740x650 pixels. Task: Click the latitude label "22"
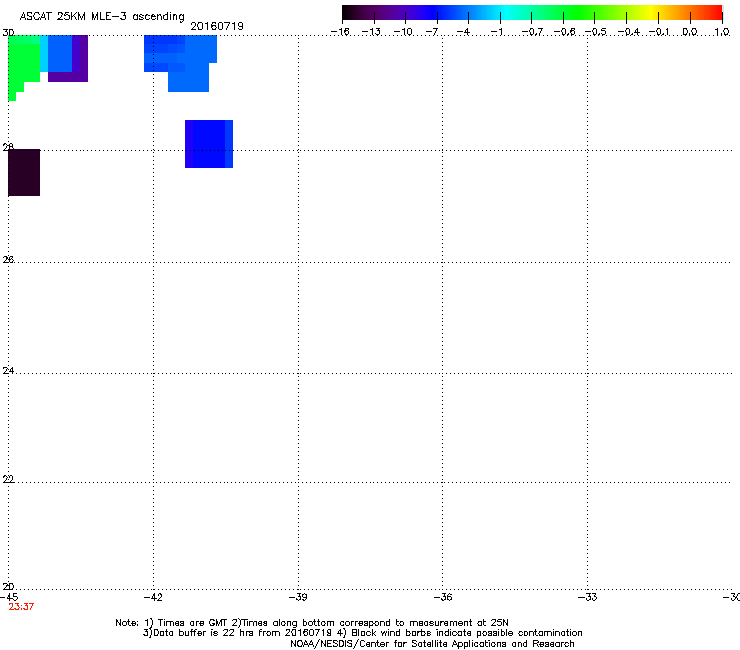8,479
